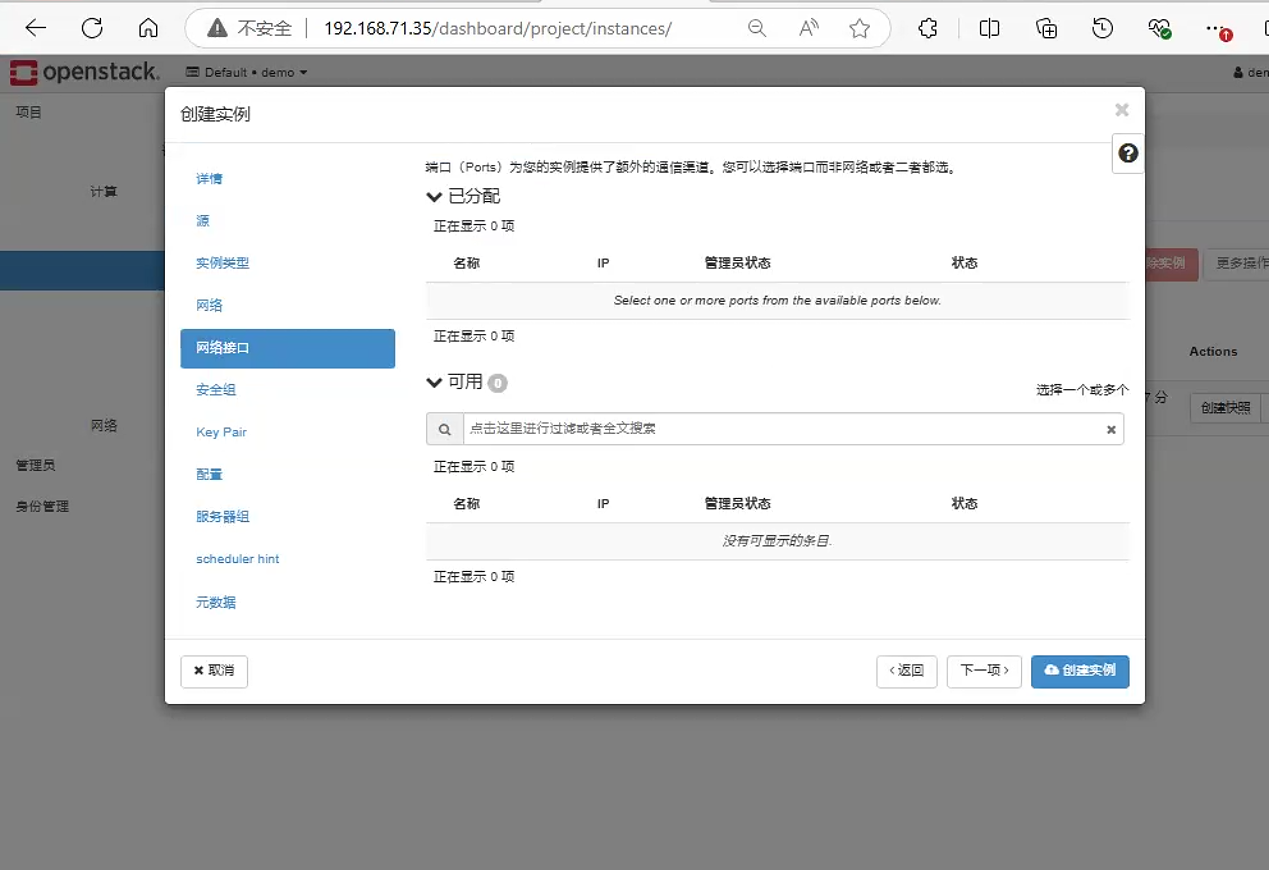The width and height of the screenshot is (1269, 870).
Task: Reload the page with the refresh icon
Action: pyautogui.click(x=92, y=29)
